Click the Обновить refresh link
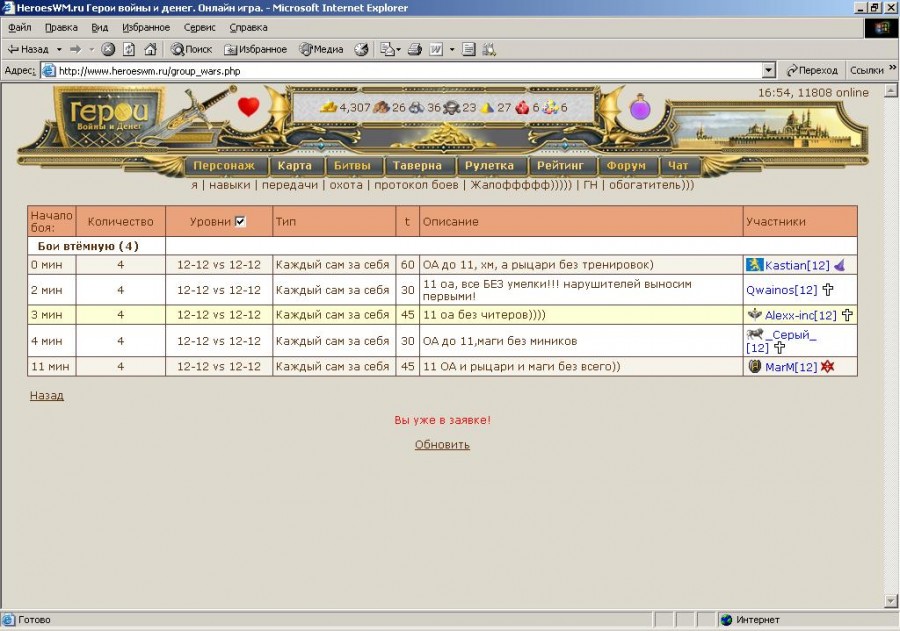 (x=442, y=445)
